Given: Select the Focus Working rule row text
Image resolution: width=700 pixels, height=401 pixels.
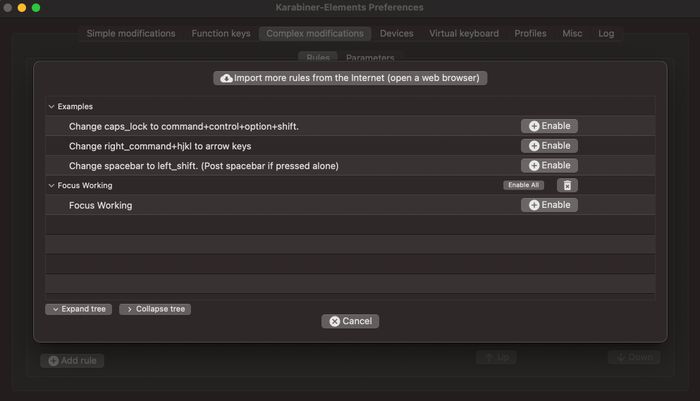Looking at the screenshot, I should coord(100,205).
